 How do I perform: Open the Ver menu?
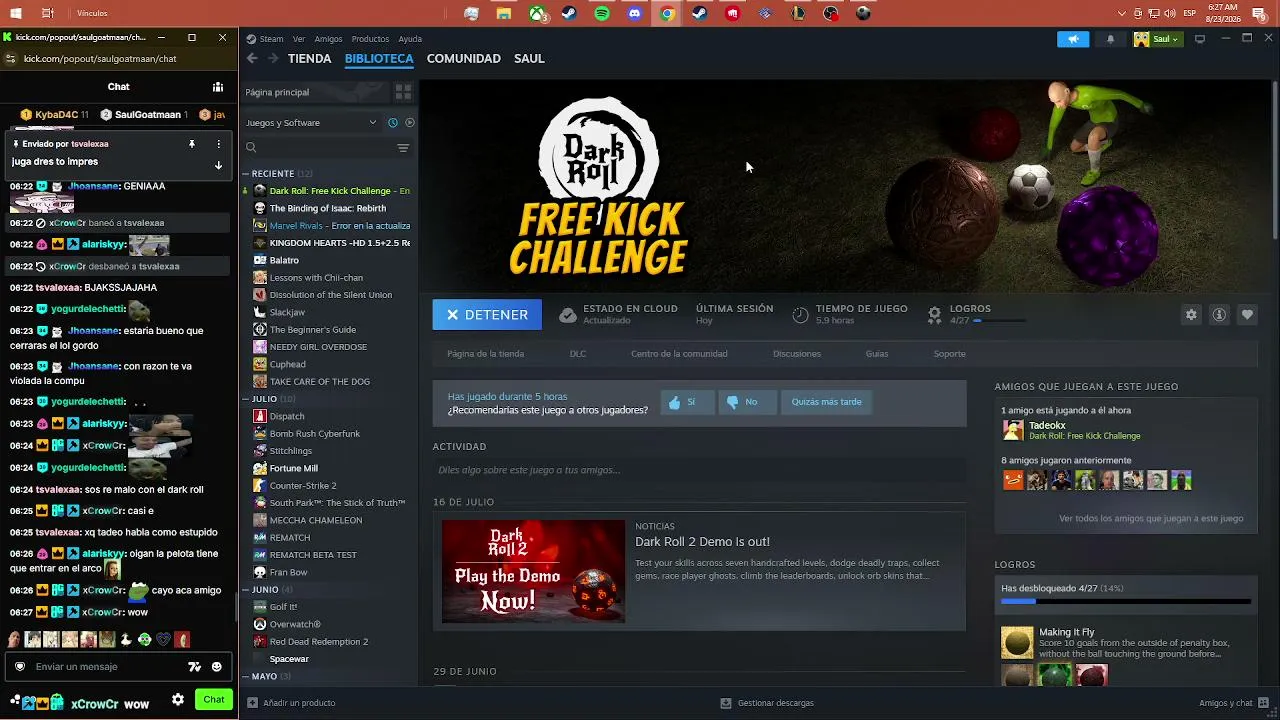click(x=299, y=39)
